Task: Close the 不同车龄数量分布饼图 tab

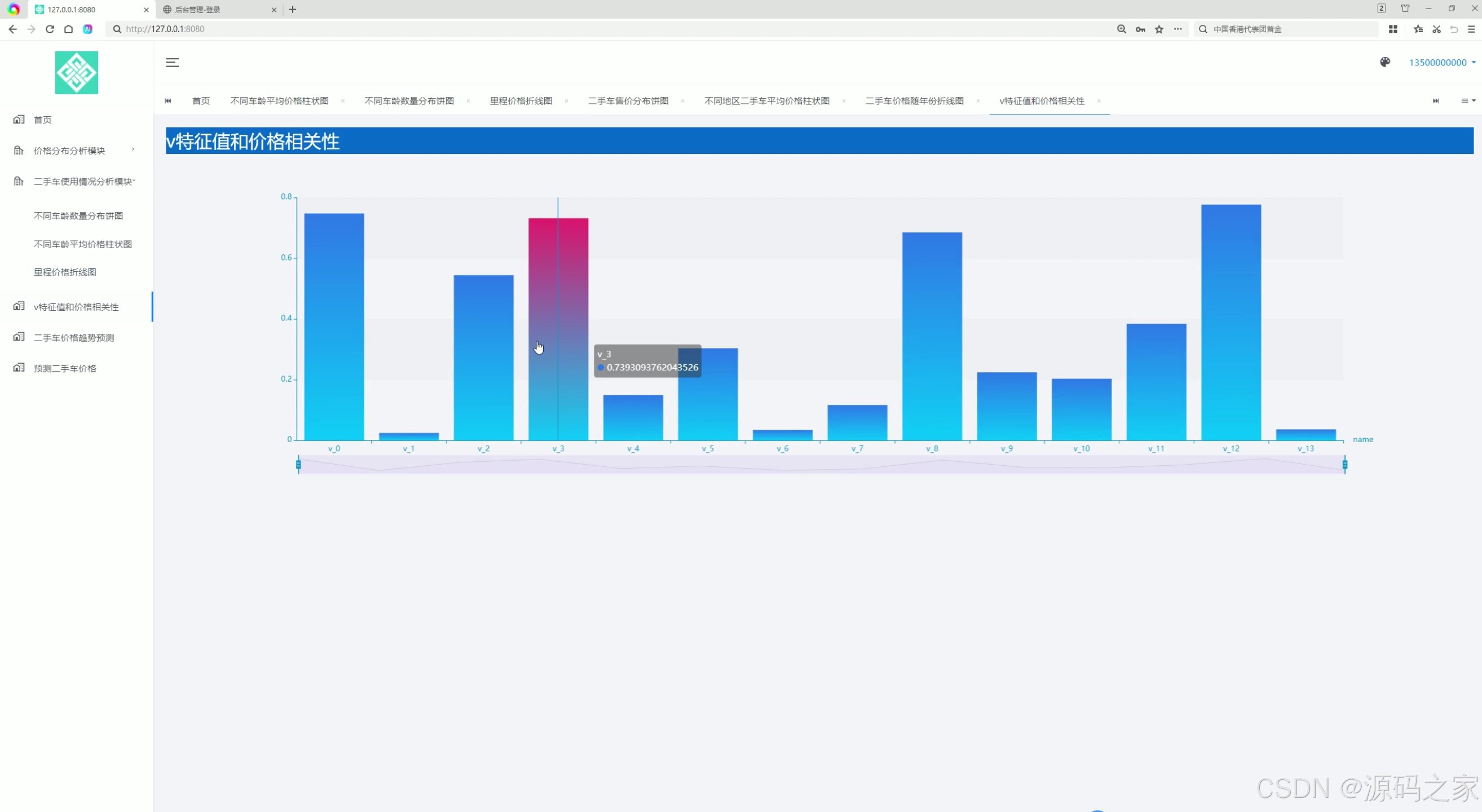Action: [x=468, y=101]
